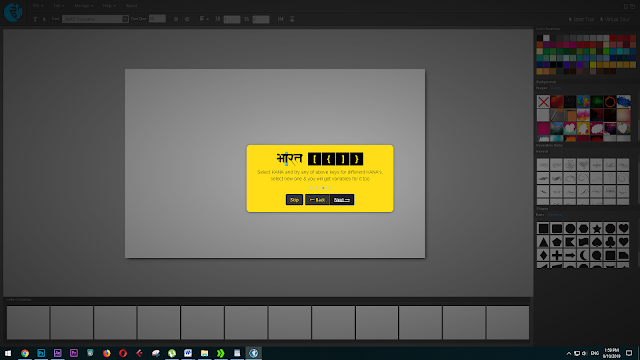Screen dimensions: 640x360
Task: Open the Windows Start menu
Action: (x=8, y=353)
